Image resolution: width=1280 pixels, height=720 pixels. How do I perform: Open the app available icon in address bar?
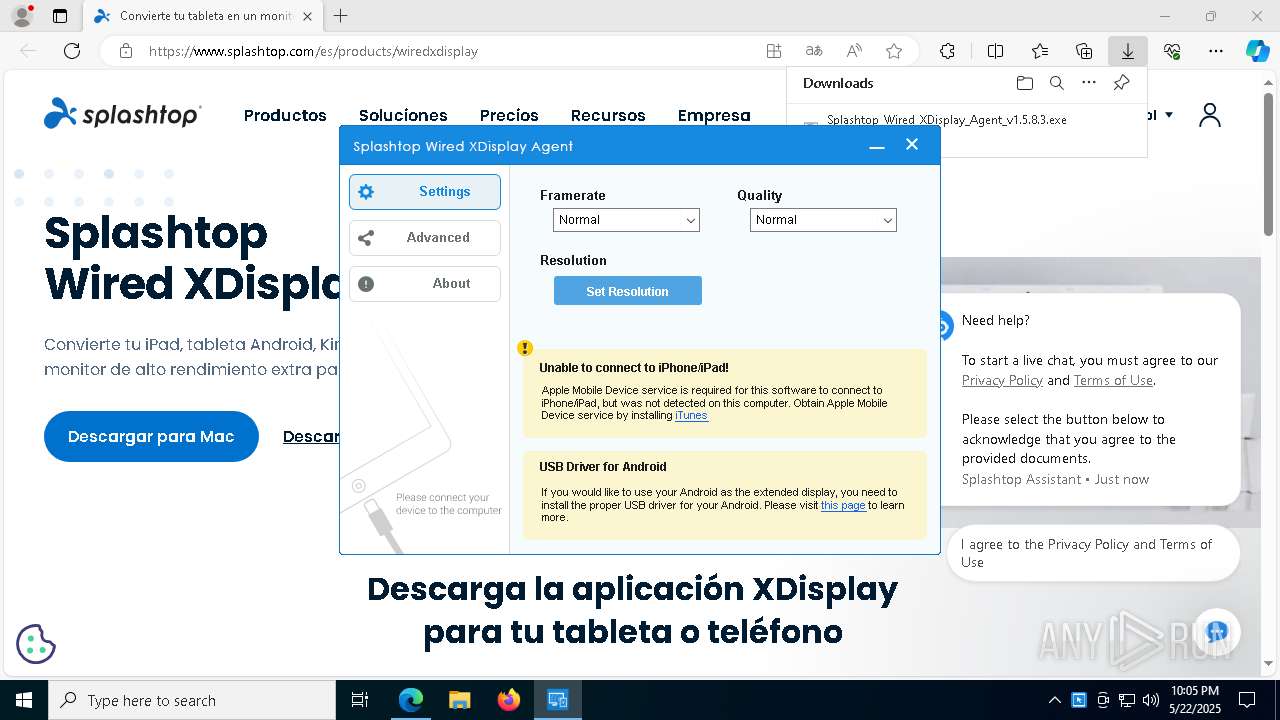click(x=774, y=51)
